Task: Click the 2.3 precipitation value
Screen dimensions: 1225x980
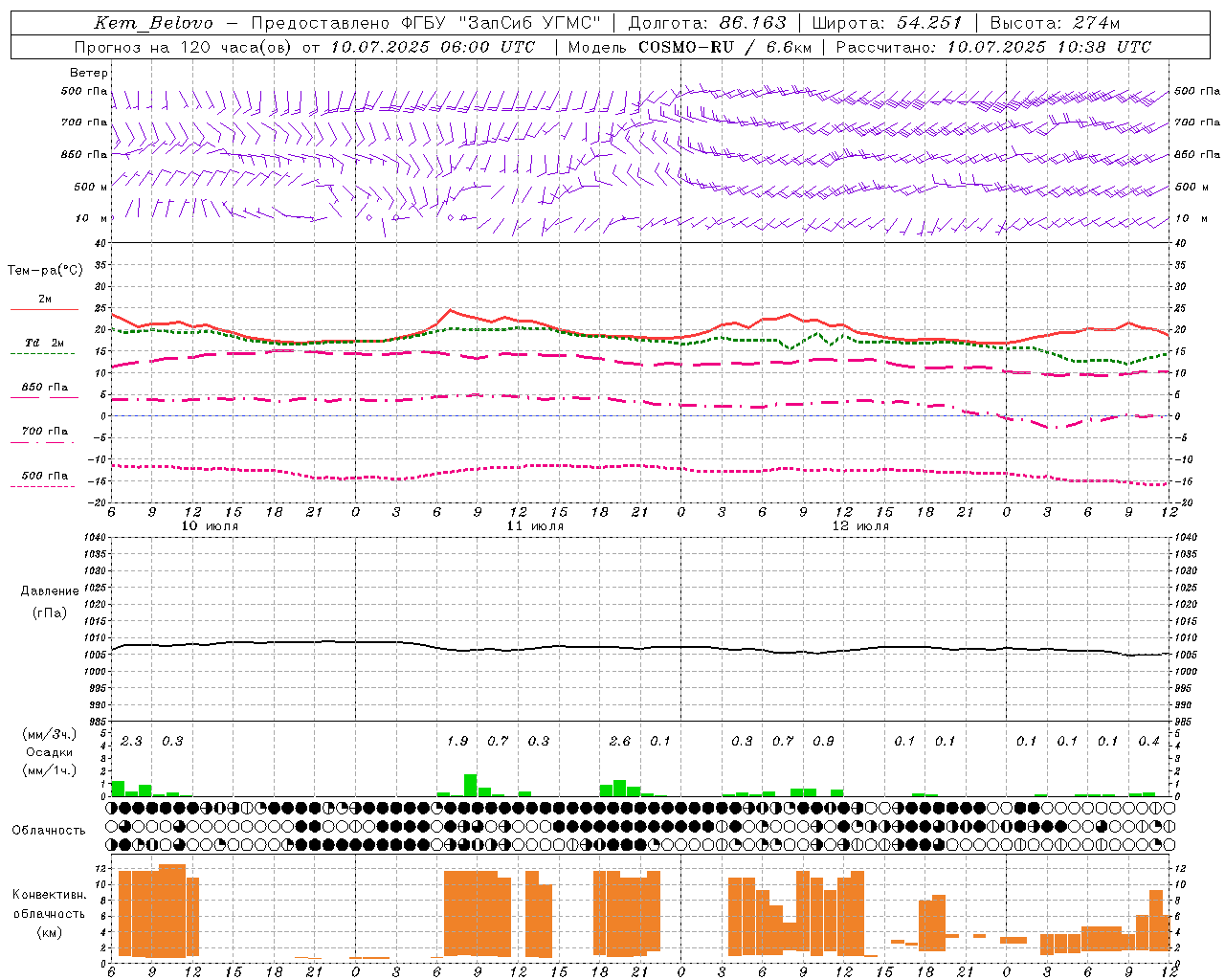Action: (131, 741)
